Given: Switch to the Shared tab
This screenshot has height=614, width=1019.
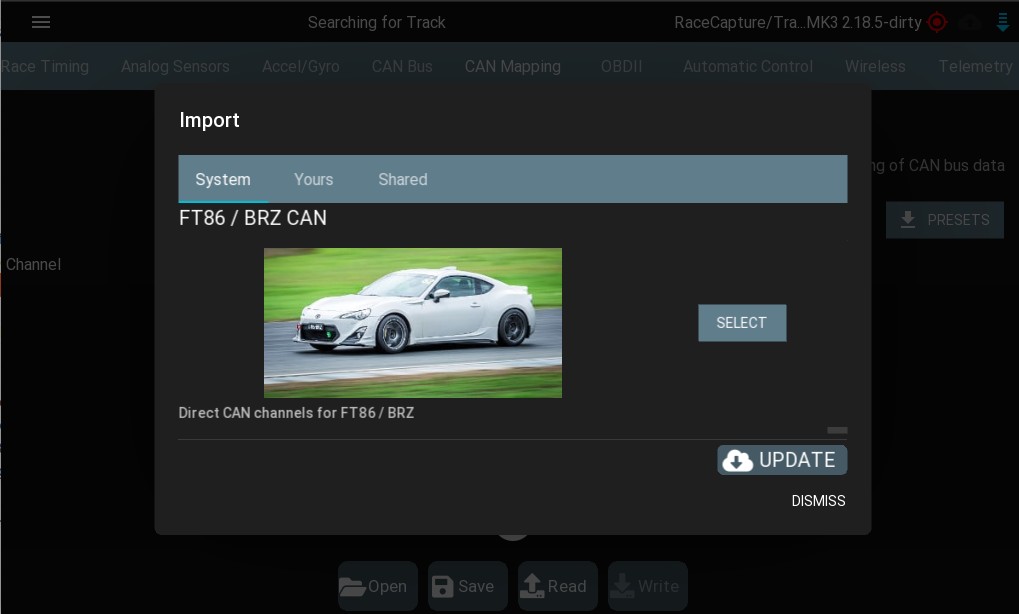Looking at the screenshot, I should 403,179.
